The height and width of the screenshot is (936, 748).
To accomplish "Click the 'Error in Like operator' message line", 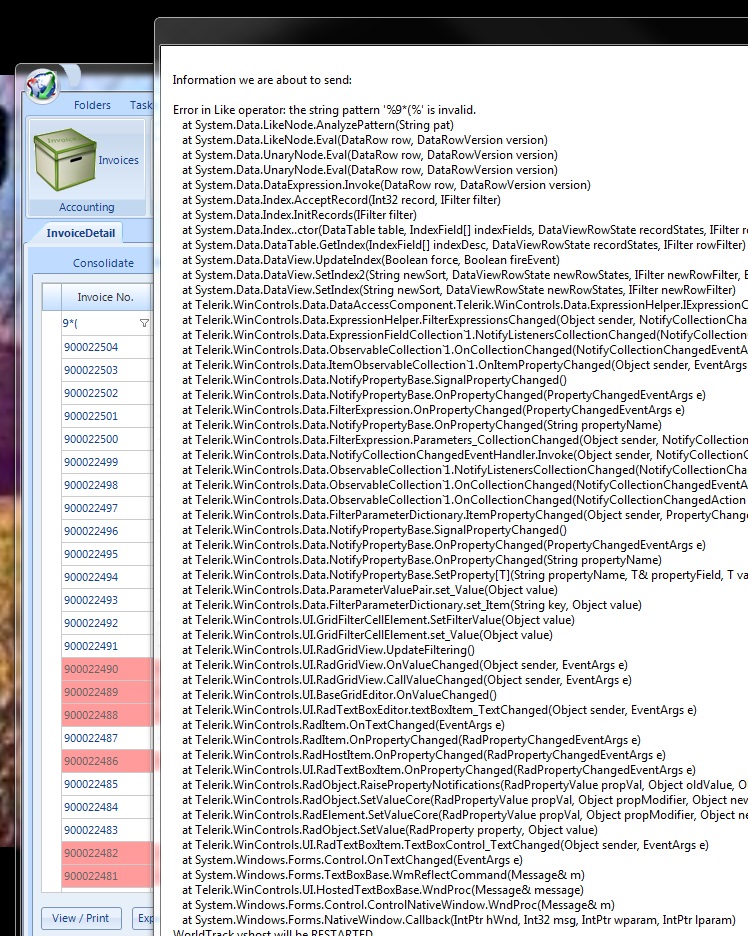I will pos(324,110).
